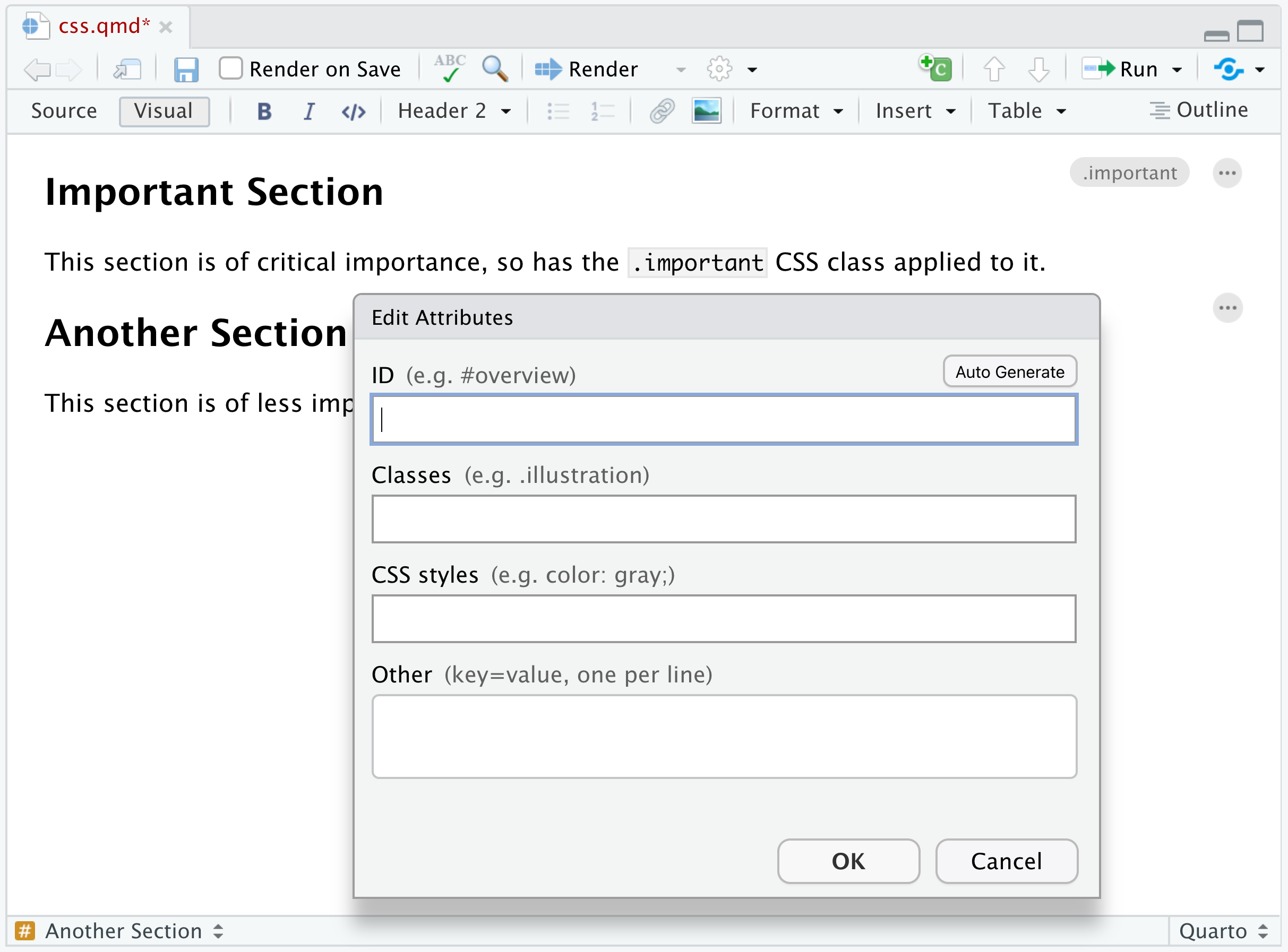Click the .important attribute badge
The width and height of the screenshot is (1288, 952).
[x=1129, y=173]
